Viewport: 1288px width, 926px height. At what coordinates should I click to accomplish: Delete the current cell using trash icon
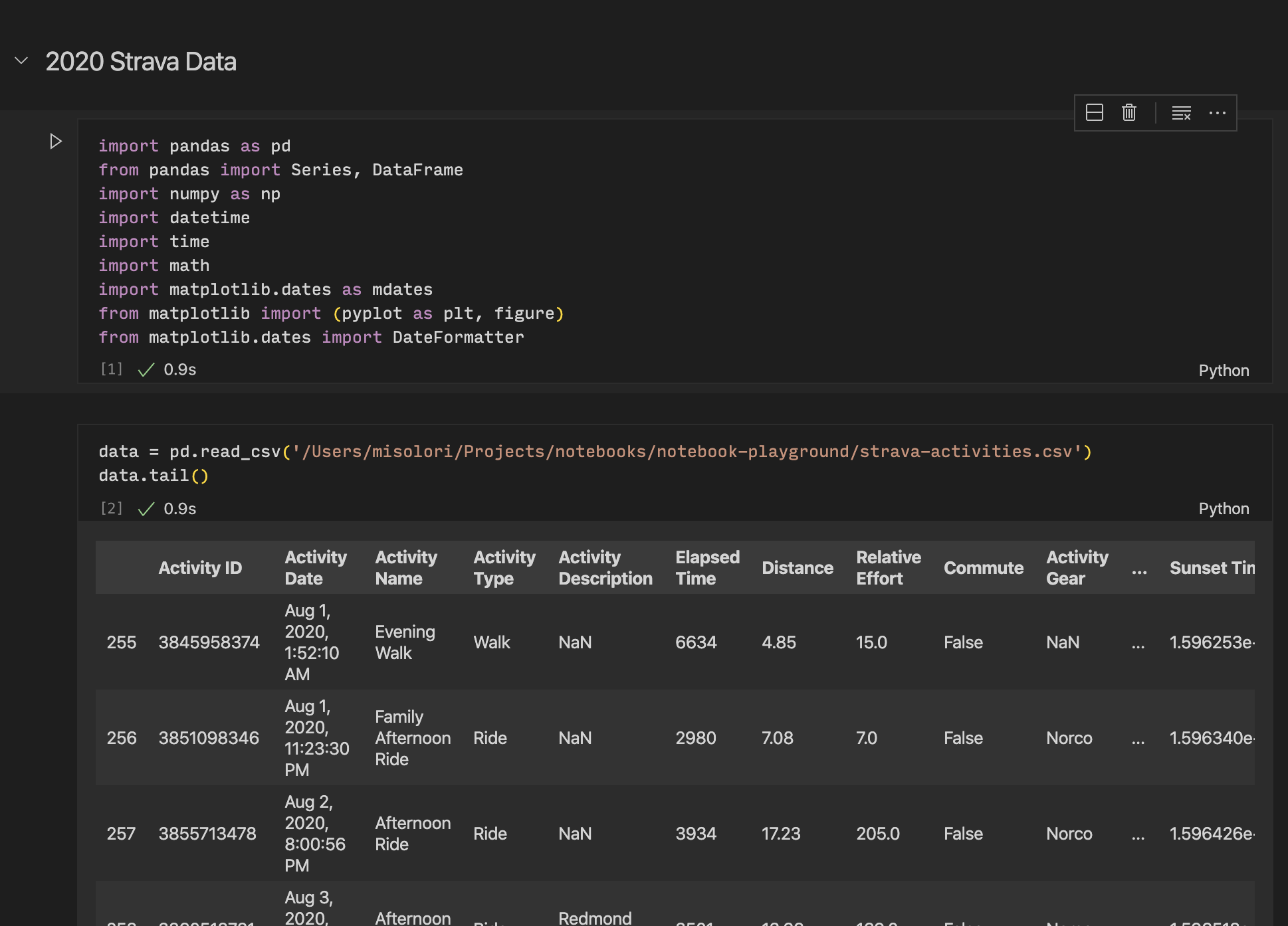[1128, 113]
